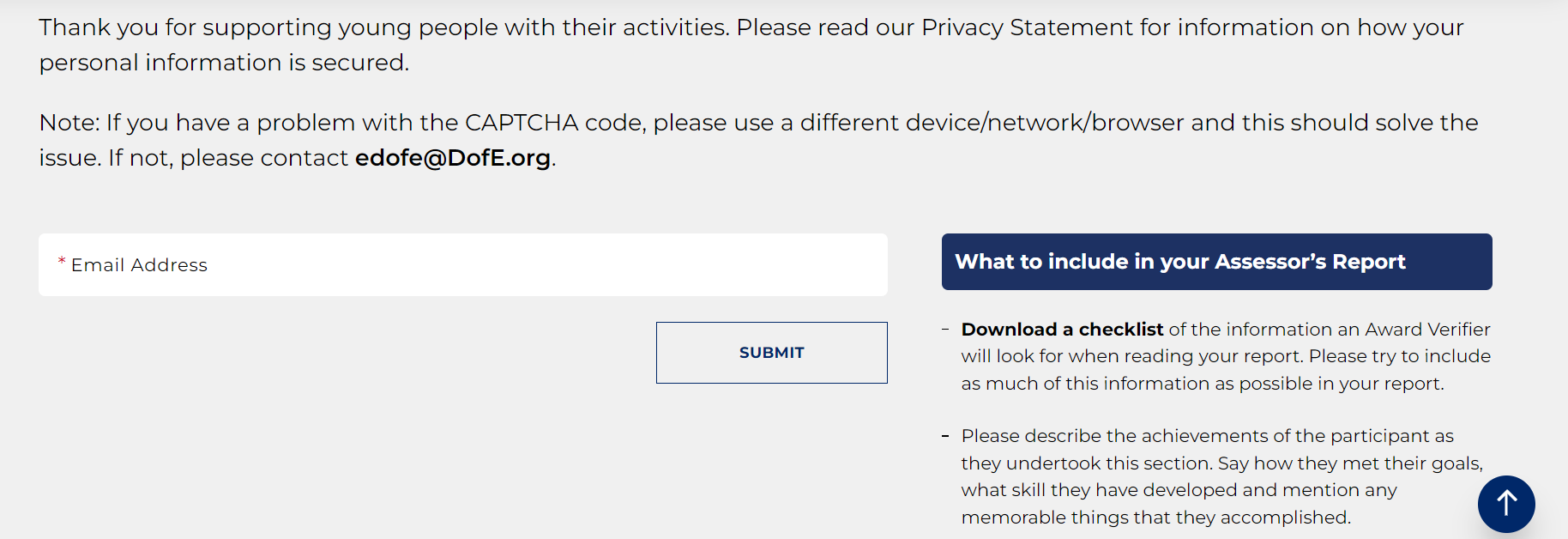Image resolution: width=1568 pixels, height=539 pixels.
Task: Click the Email Address placeholder label
Action: click(139, 265)
